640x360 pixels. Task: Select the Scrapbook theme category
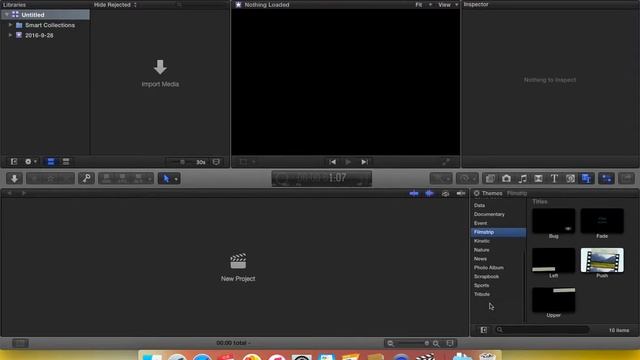(x=487, y=276)
